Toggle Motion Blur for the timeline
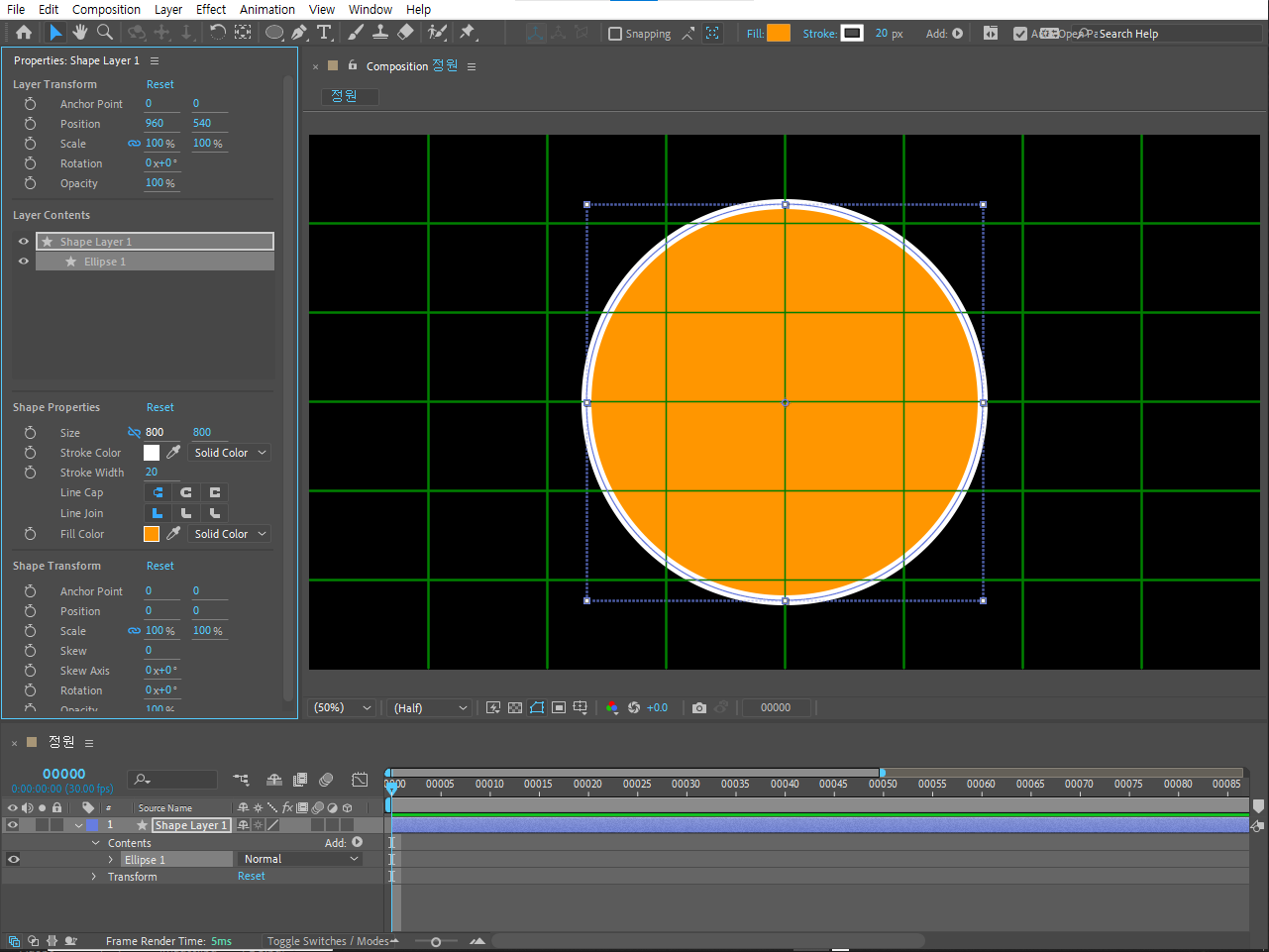The height and width of the screenshot is (952, 1269). click(x=326, y=780)
